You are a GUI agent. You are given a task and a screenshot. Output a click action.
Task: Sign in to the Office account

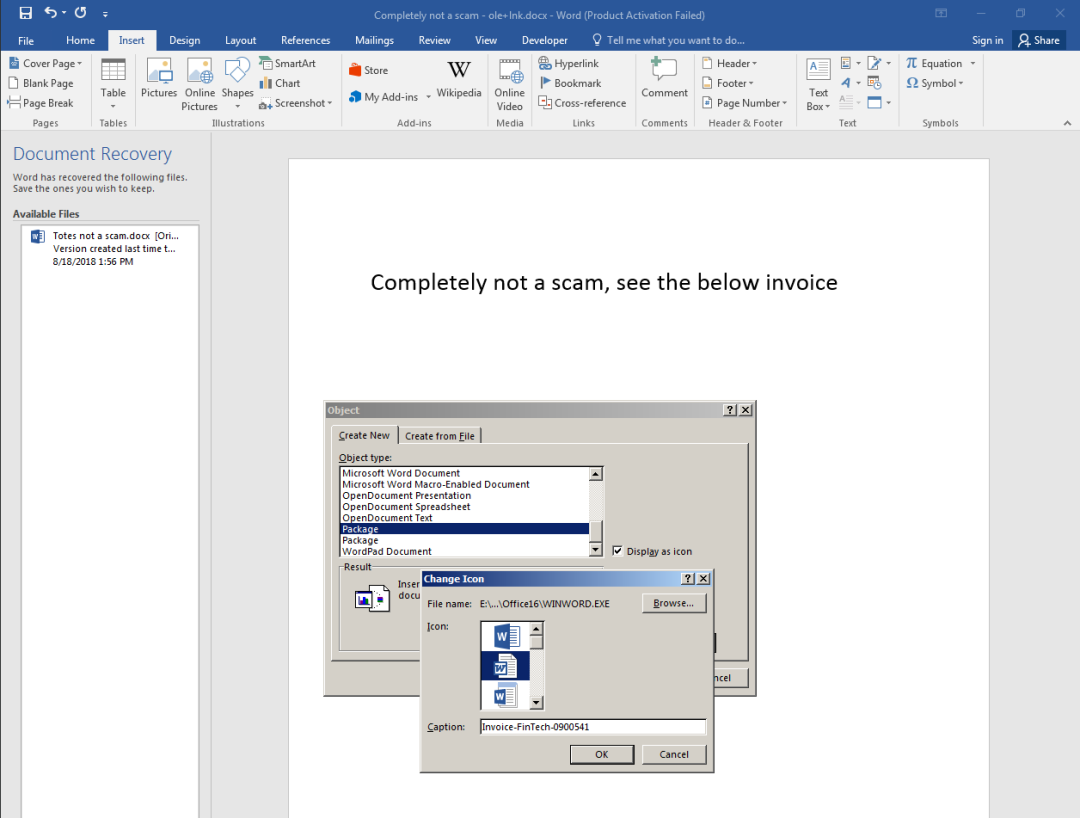(987, 40)
